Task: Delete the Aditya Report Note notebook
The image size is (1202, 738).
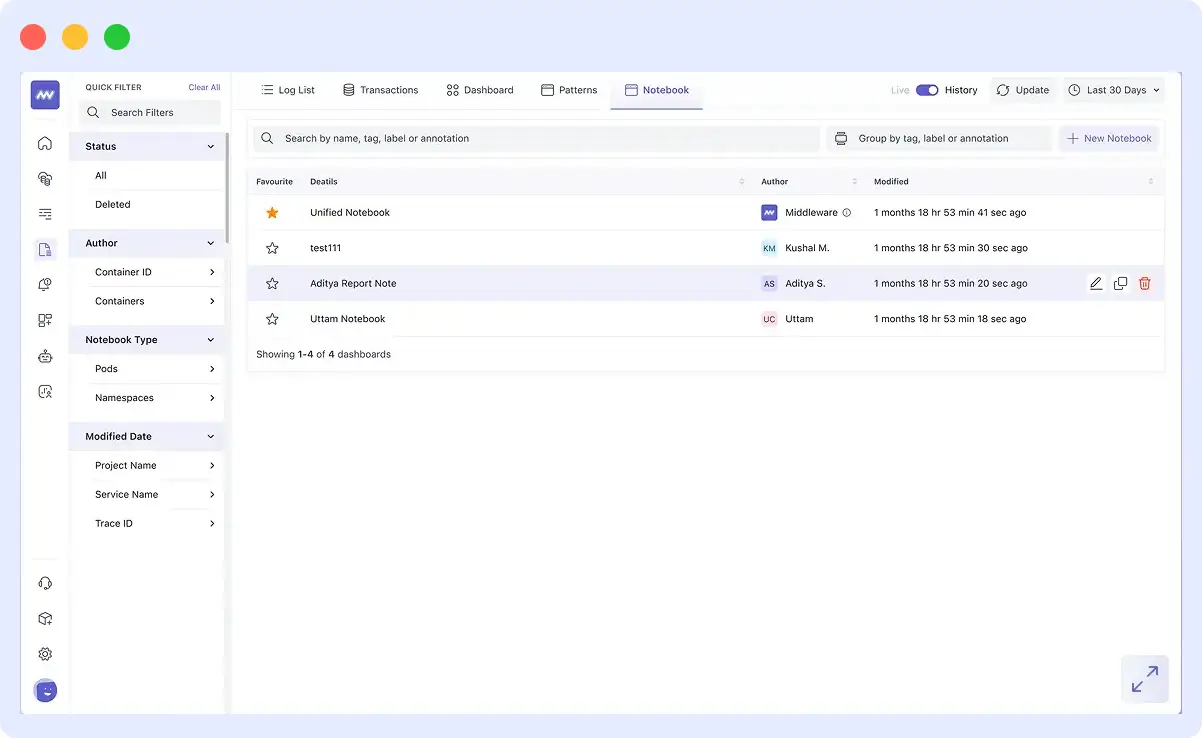Action: [1144, 283]
